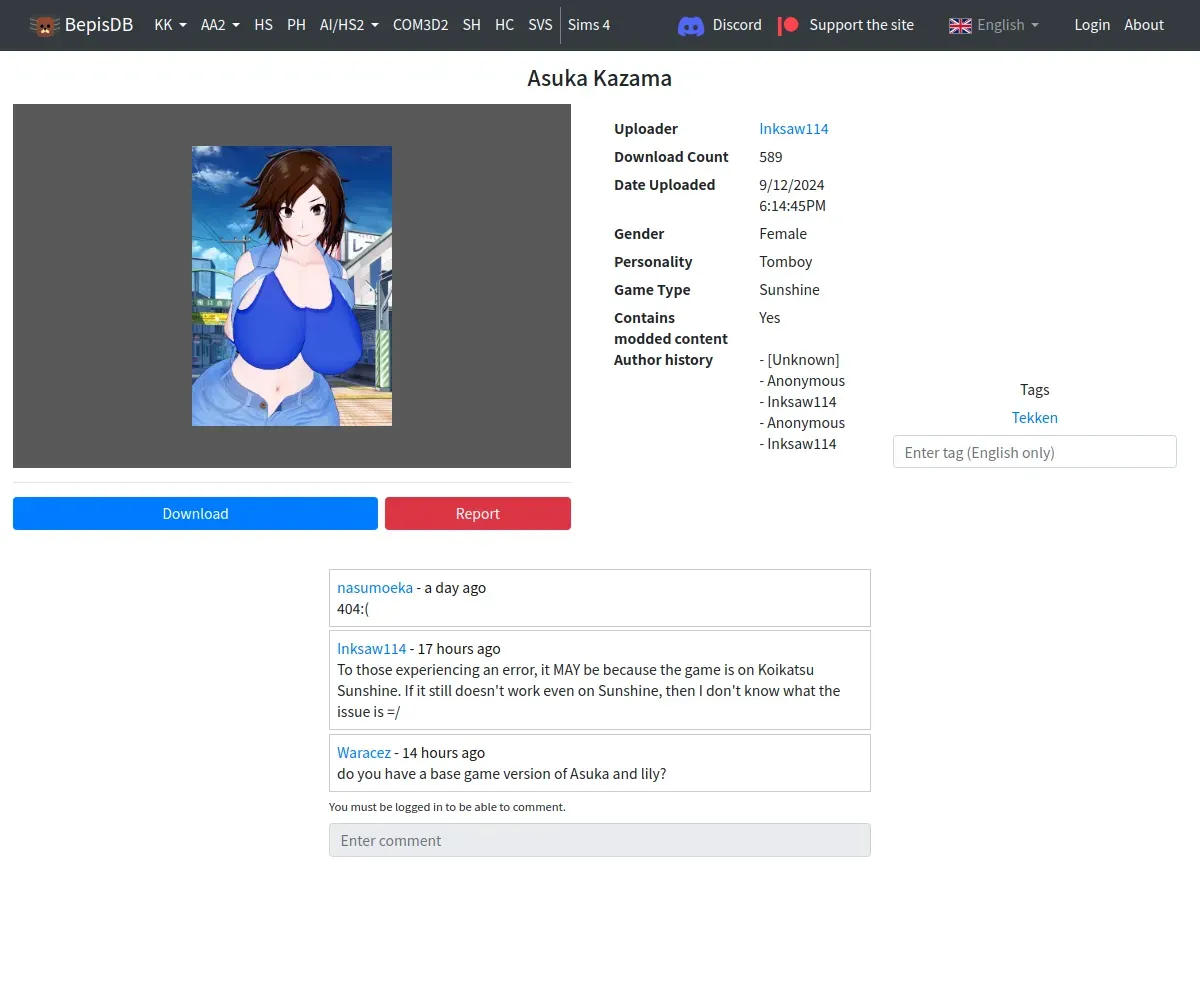Viewport: 1200px width, 1000px height.
Task: Open the KK dropdown menu
Action: coord(170,25)
